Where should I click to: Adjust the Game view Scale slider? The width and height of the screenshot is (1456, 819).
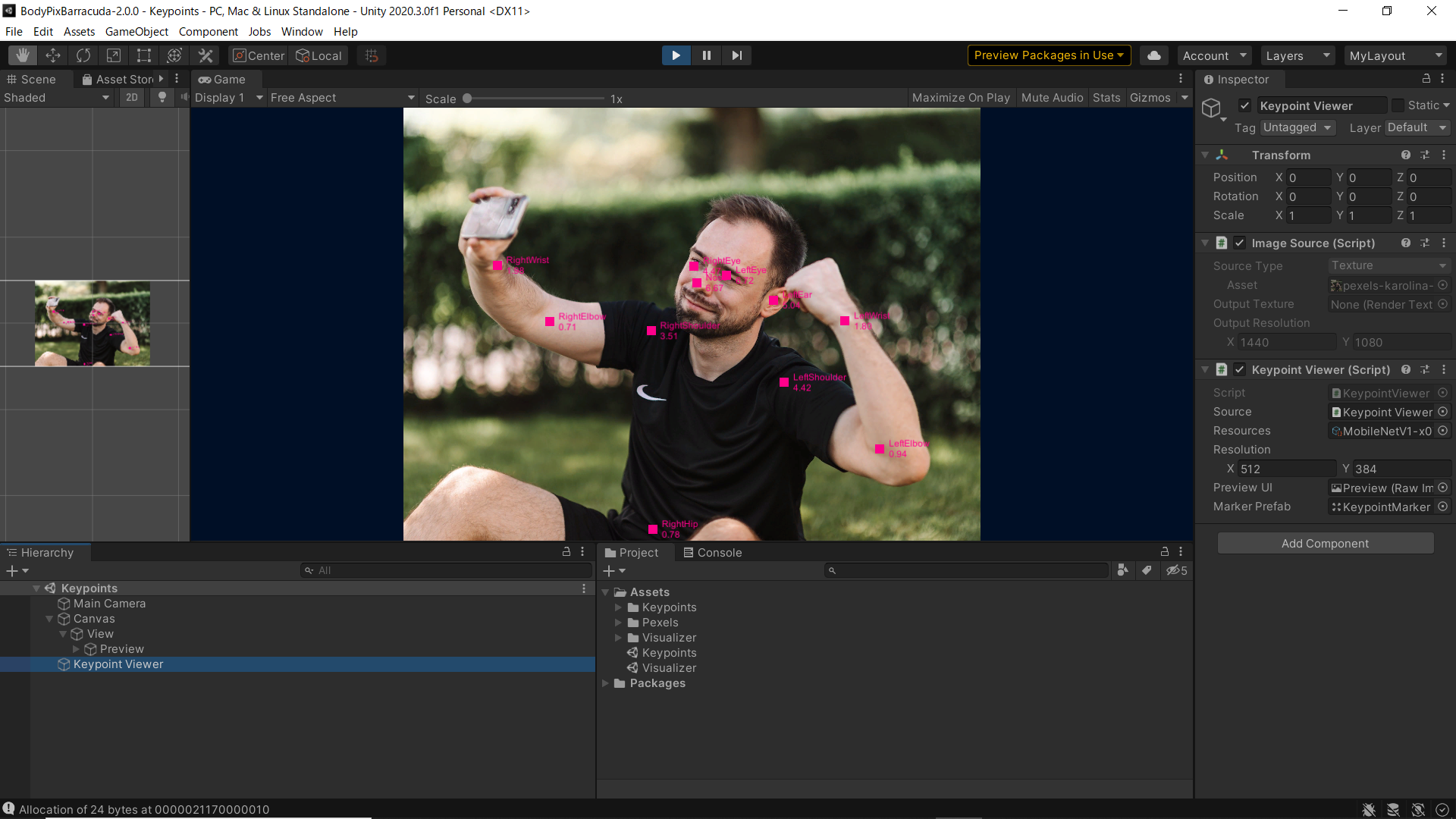click(468, 99)
